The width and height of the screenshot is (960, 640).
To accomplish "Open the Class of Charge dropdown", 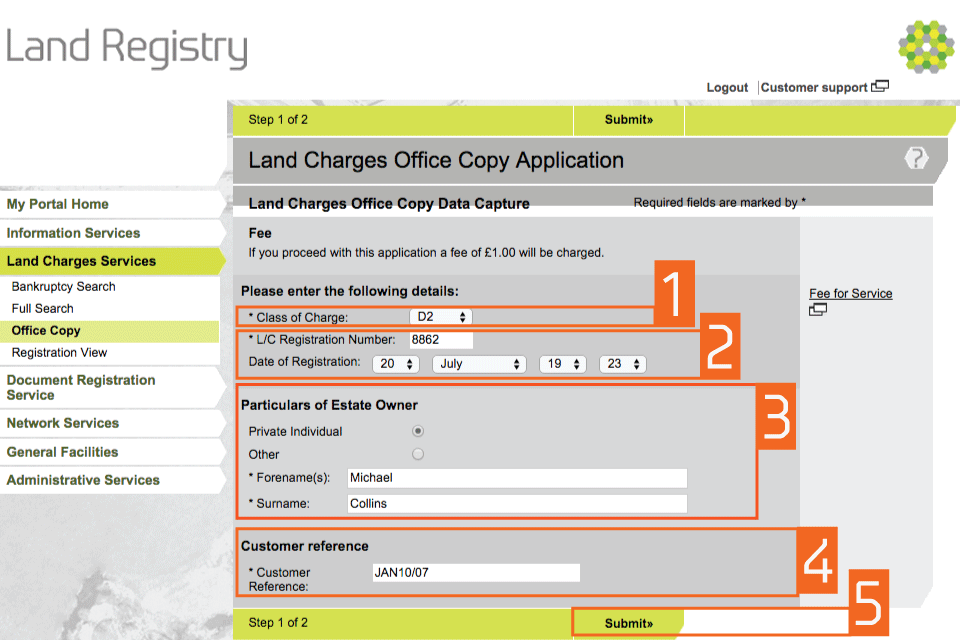I will (441, 317).
